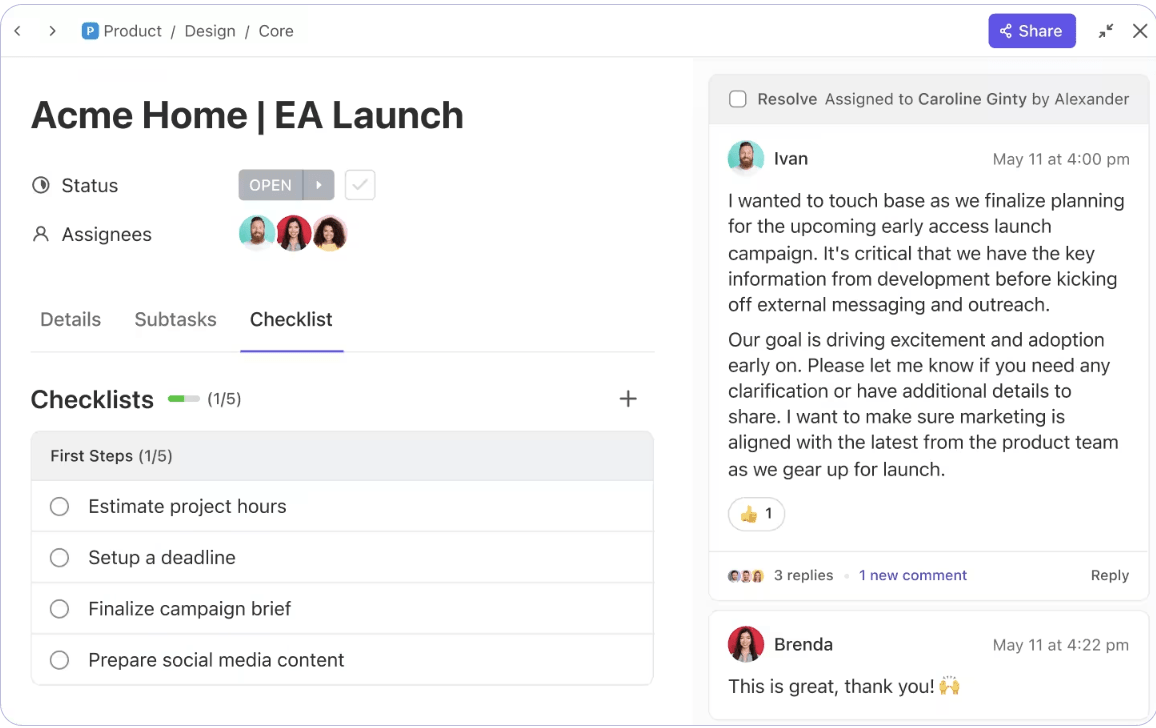This screenshot has height=728, width=1156.
Task: Click Ivan's avatar in the comment
Action: (x=745, y=158)
